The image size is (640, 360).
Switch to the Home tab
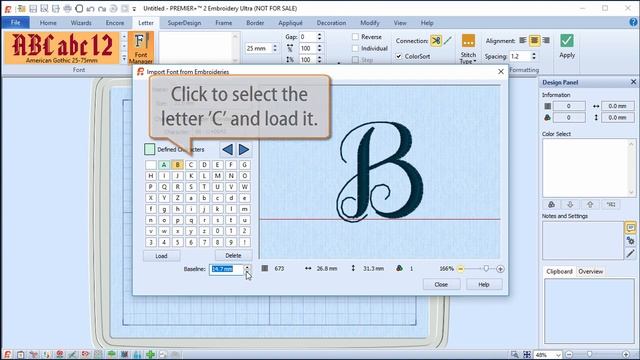[x=48, y=23]
